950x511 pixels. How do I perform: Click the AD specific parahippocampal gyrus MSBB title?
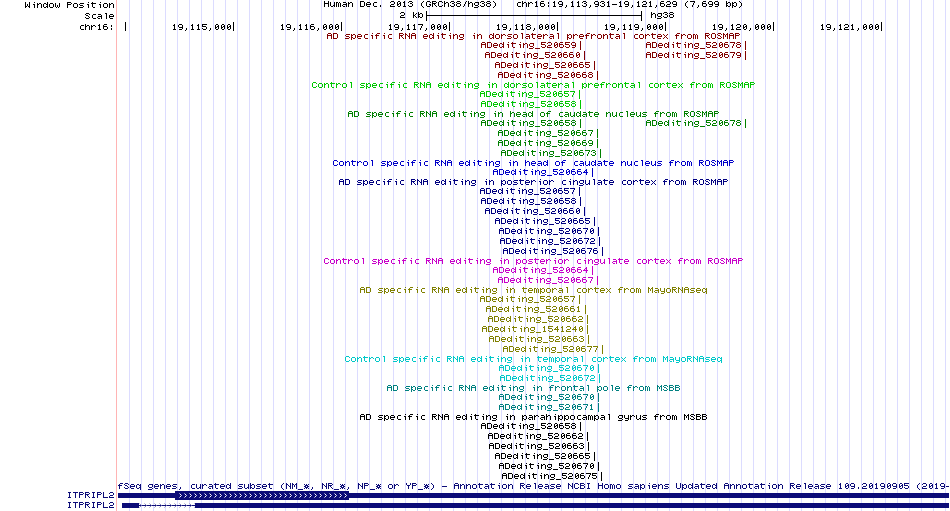[533, 417]
